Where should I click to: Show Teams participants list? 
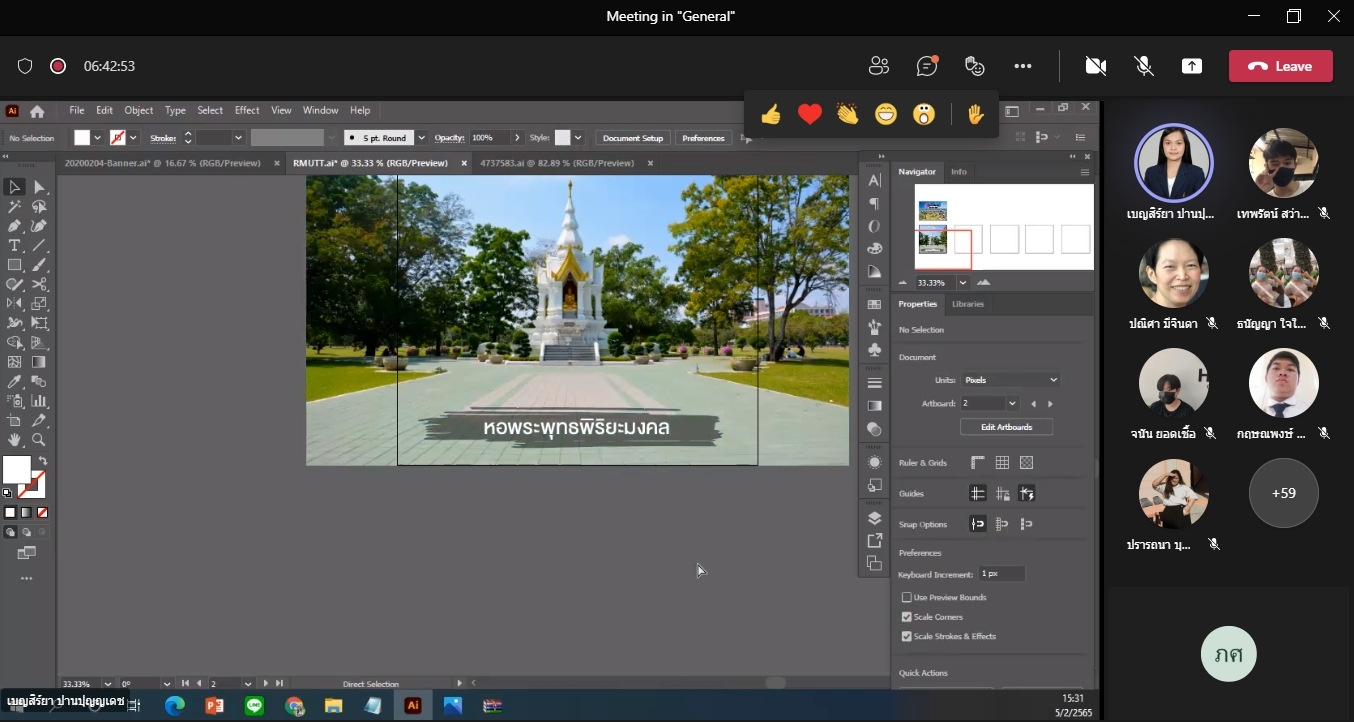pyautogui.click(x=879, y=66)
